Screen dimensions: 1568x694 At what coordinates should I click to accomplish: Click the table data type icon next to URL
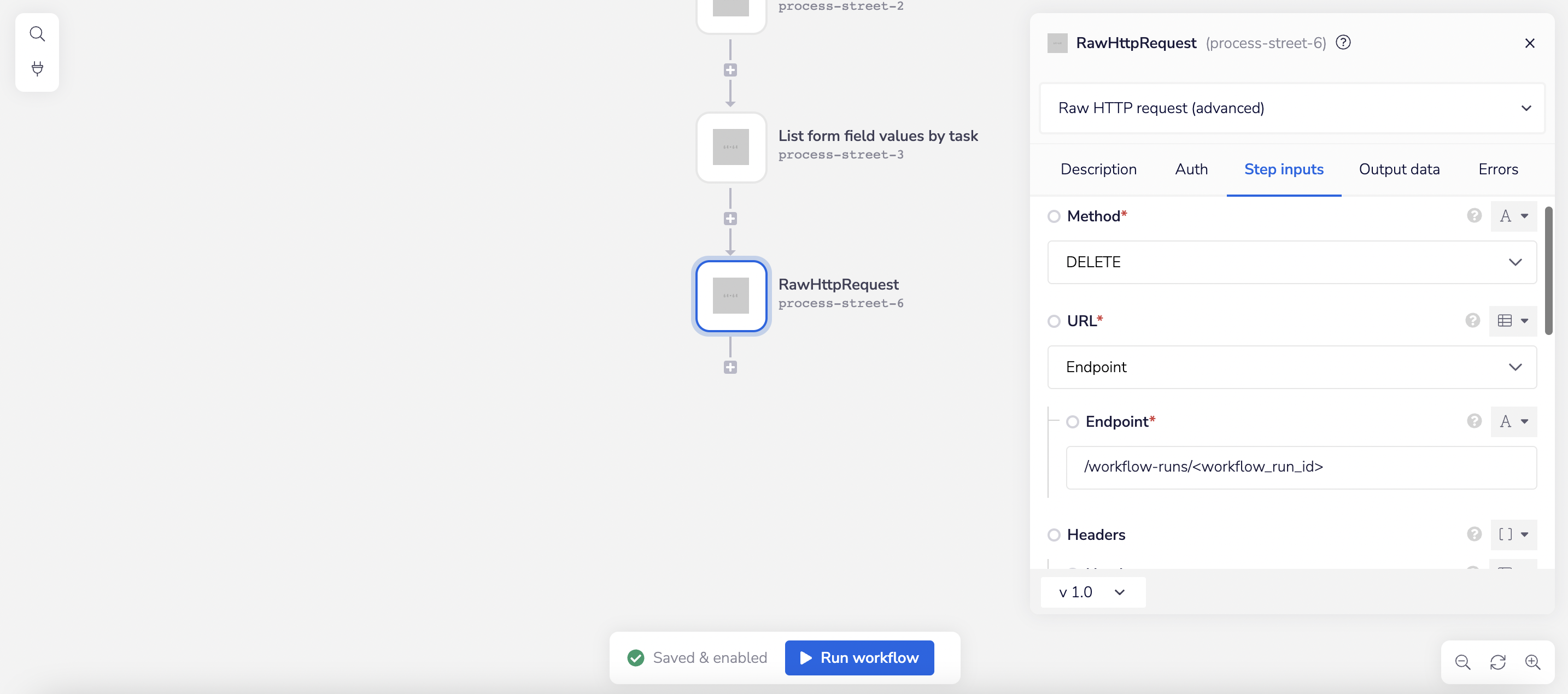click(x=1513, y=321)
